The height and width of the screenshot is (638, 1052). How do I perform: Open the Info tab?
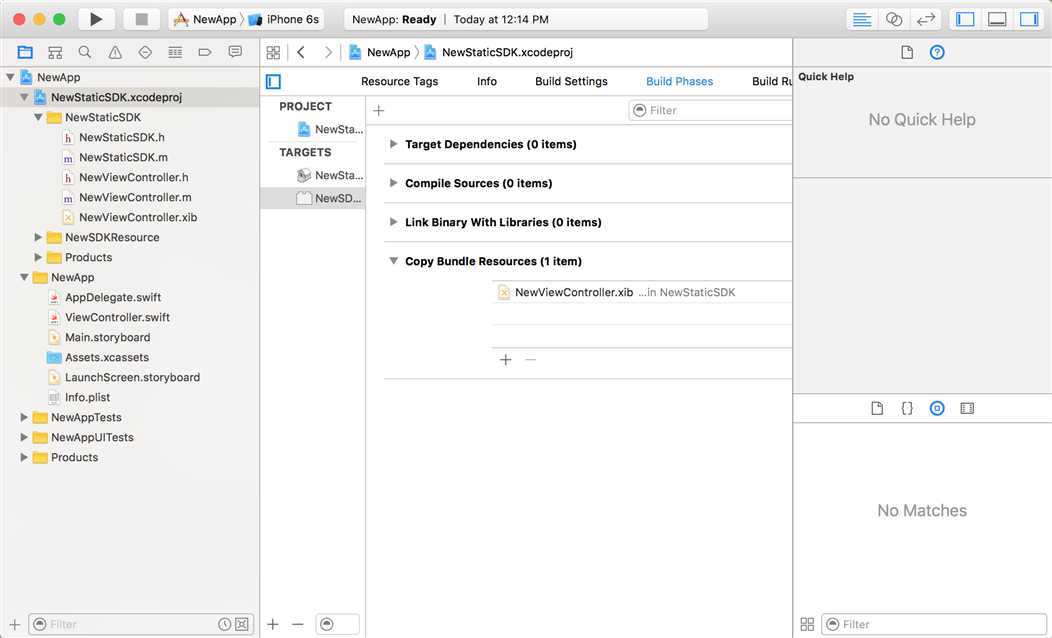click(x=487, y=81)
